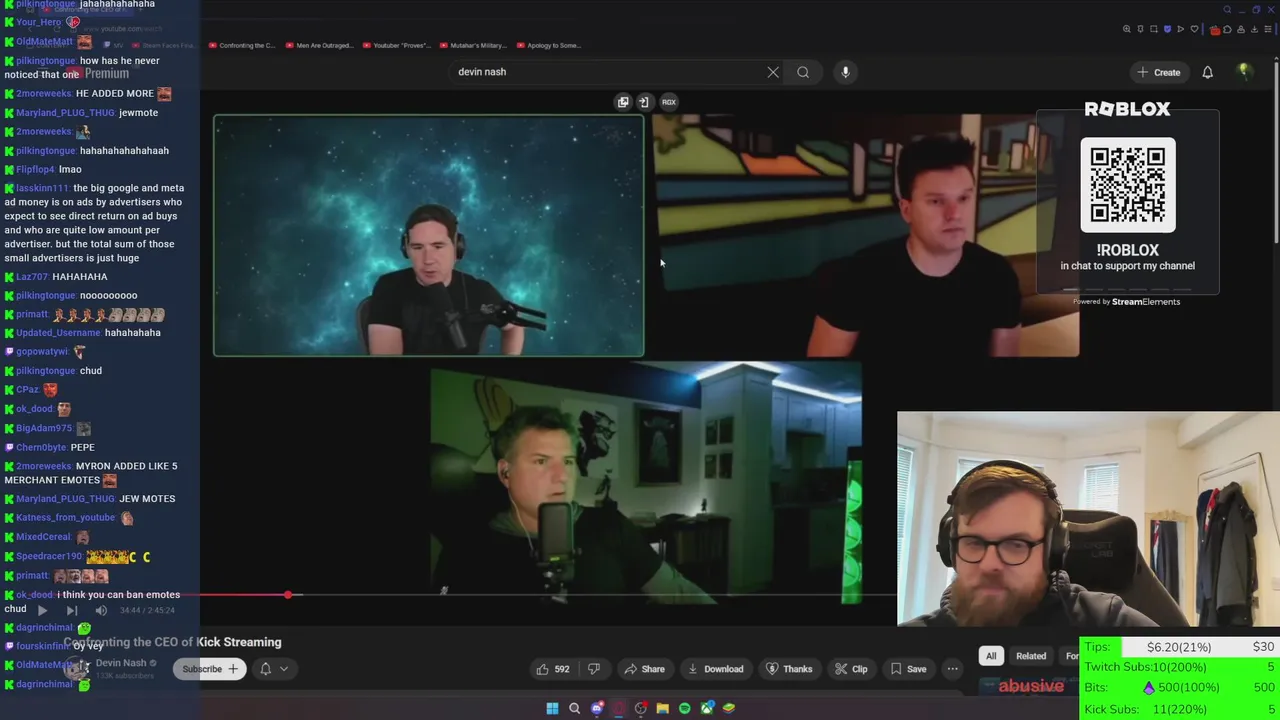Download the video
The width and height of the screenshot is (1280, 720).
tap(714, 669)
